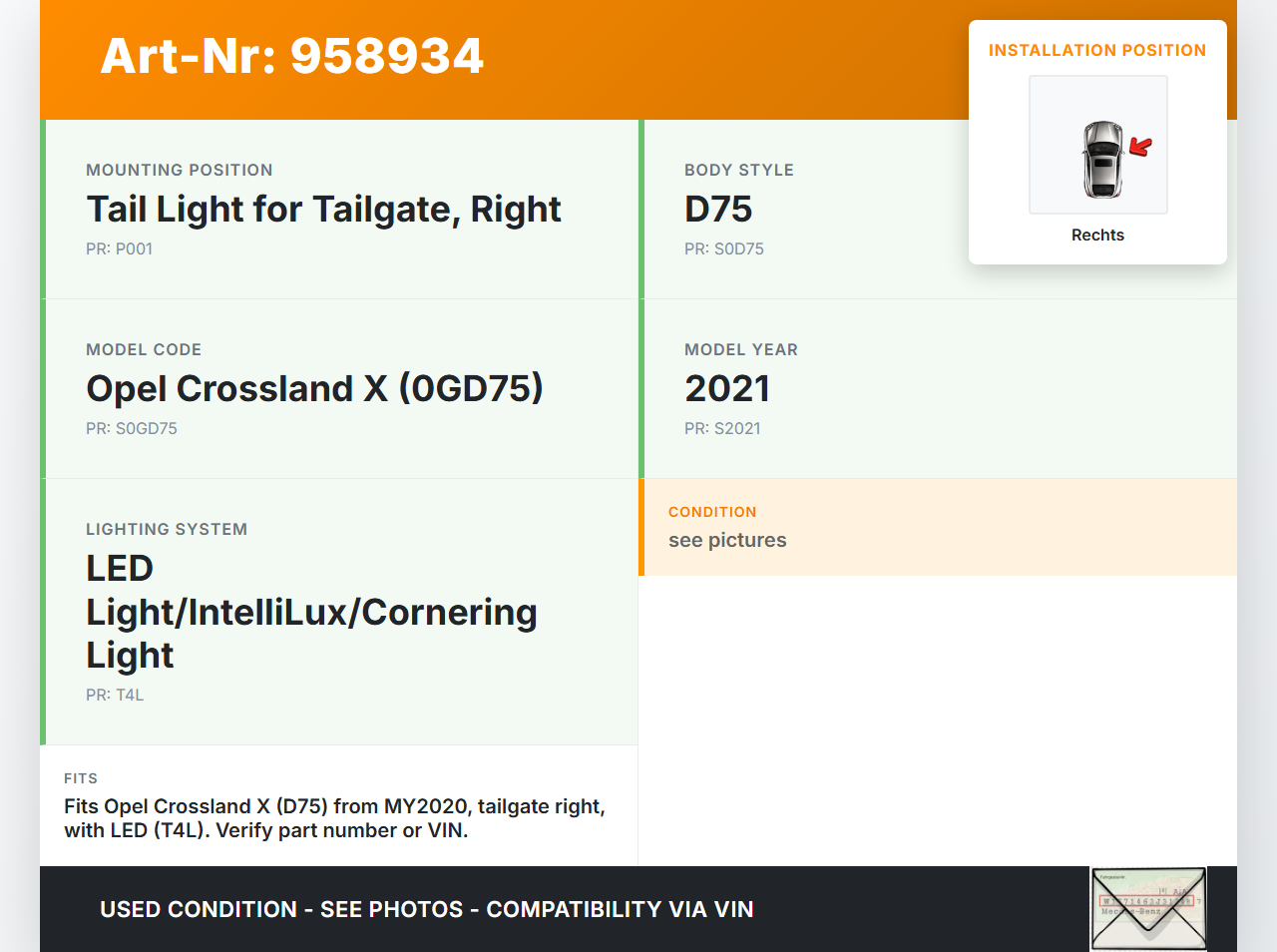Click the PR: T4L code
This screenshot has width=1277, height=952.
[x=115, y=695]
